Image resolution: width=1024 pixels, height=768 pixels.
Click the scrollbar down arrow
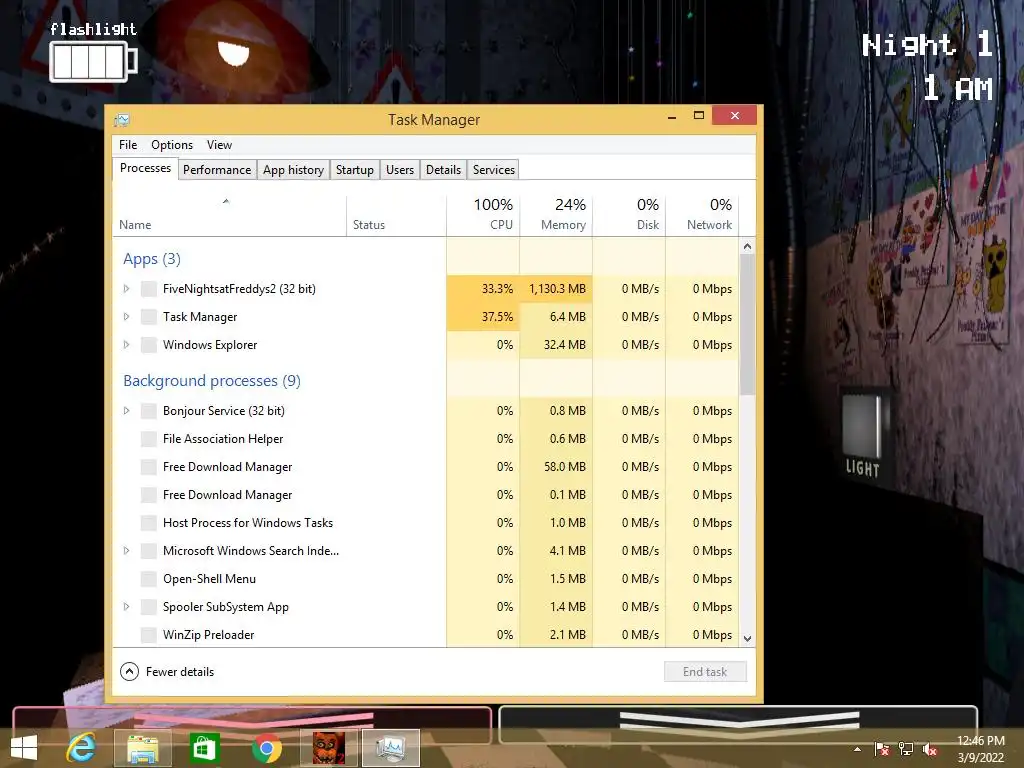pyautogui.click(x=747, y=639)
